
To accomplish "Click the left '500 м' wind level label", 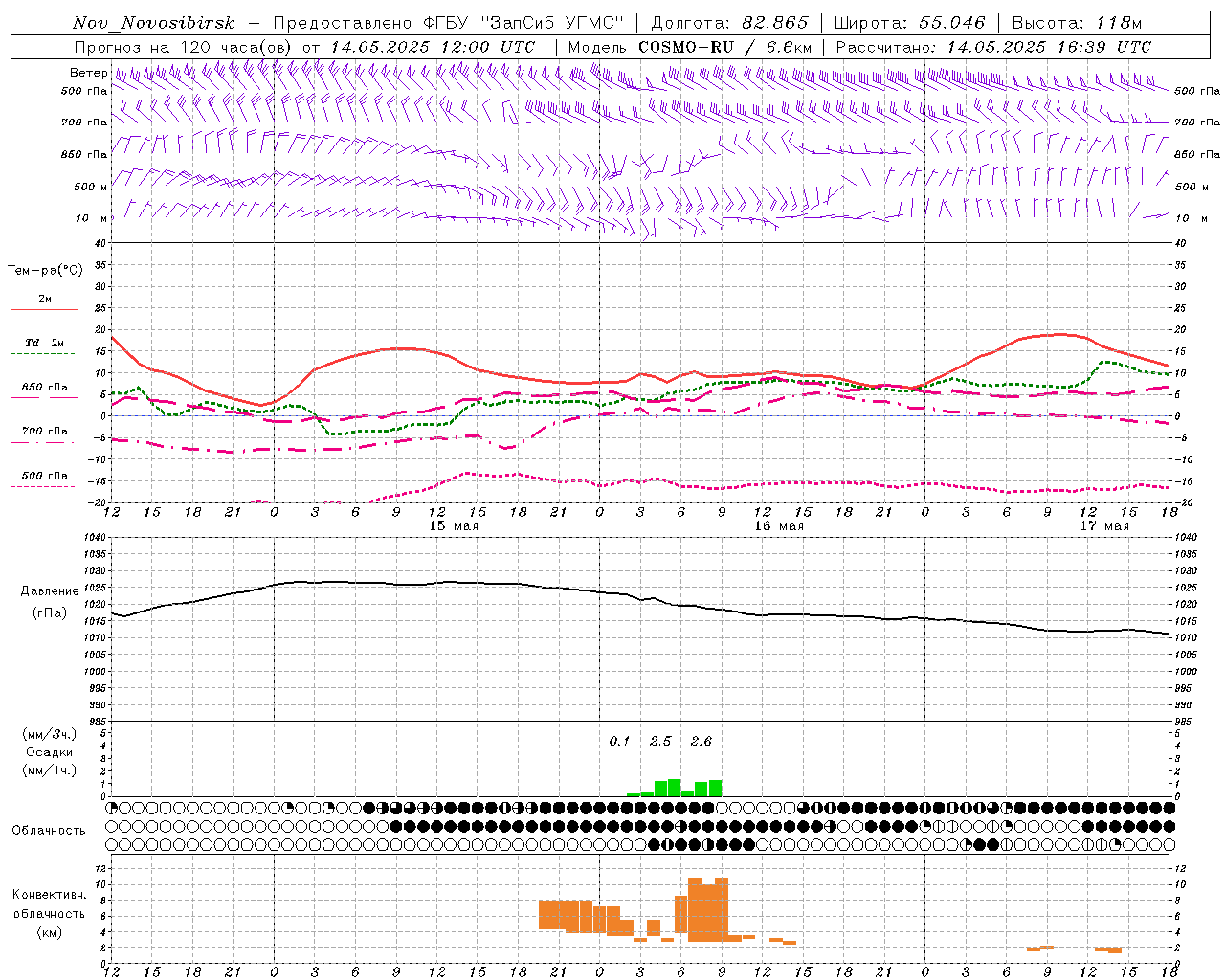I will coord(91,187).
